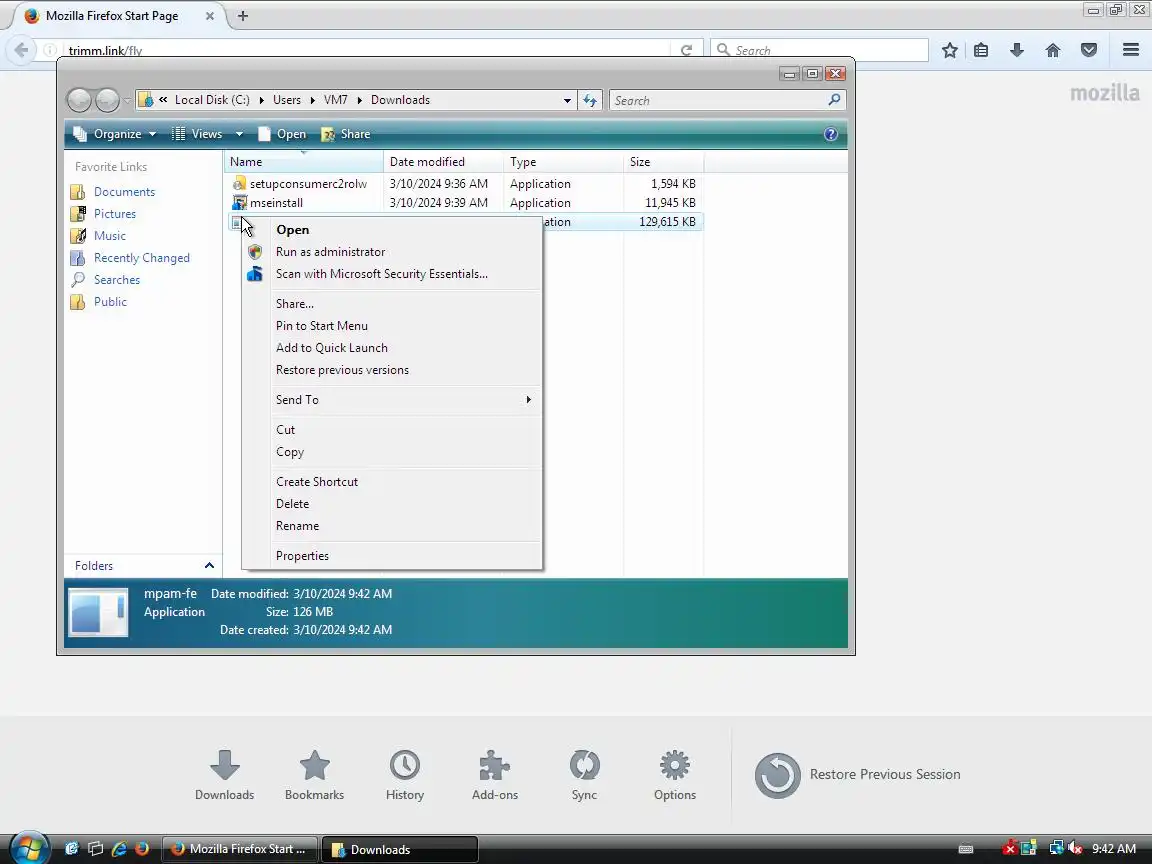The width and height of the screenshot is (1152, 864).
Task: Open Bookmarks shortcut on Firefox start page
Action: pyautogui.click(x=314, y=775)
